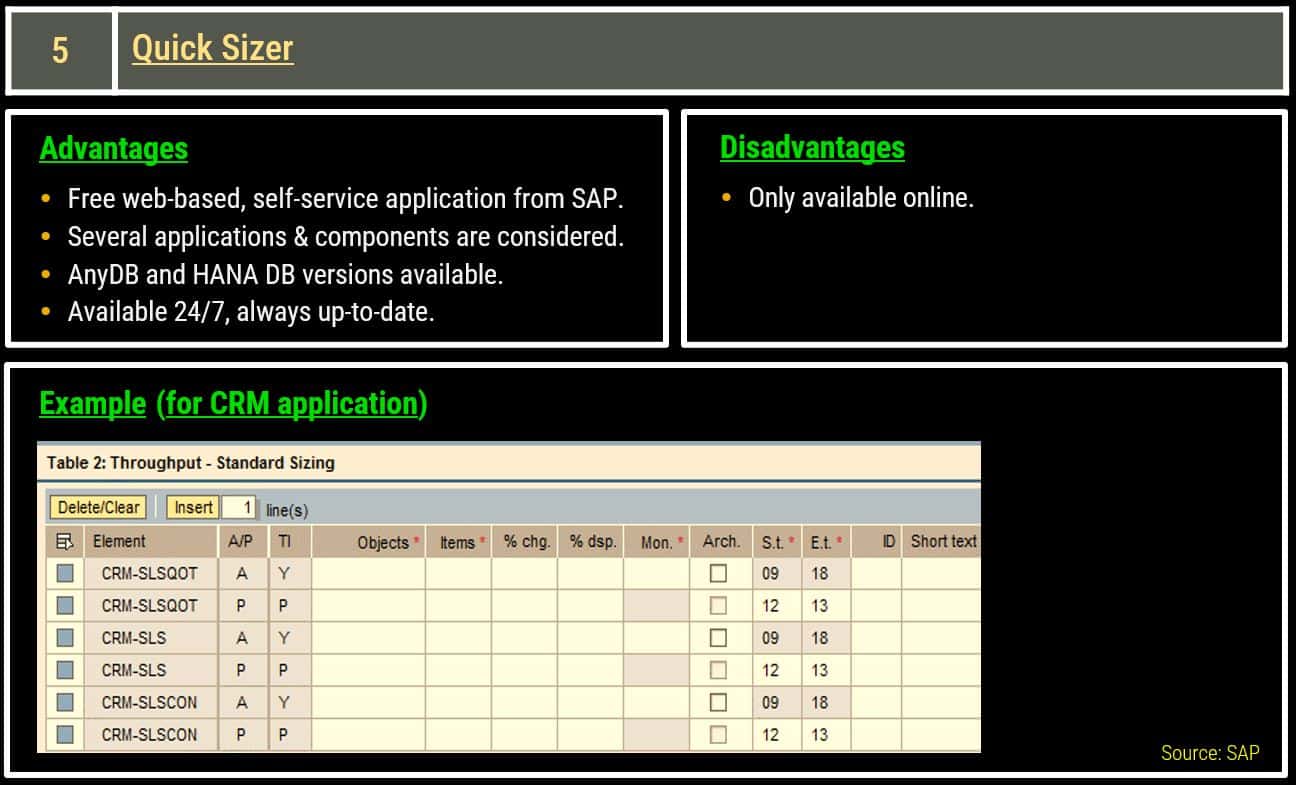Click the ID column header
The height and width of the screenshot is (785, 1296).
[877, 541]
